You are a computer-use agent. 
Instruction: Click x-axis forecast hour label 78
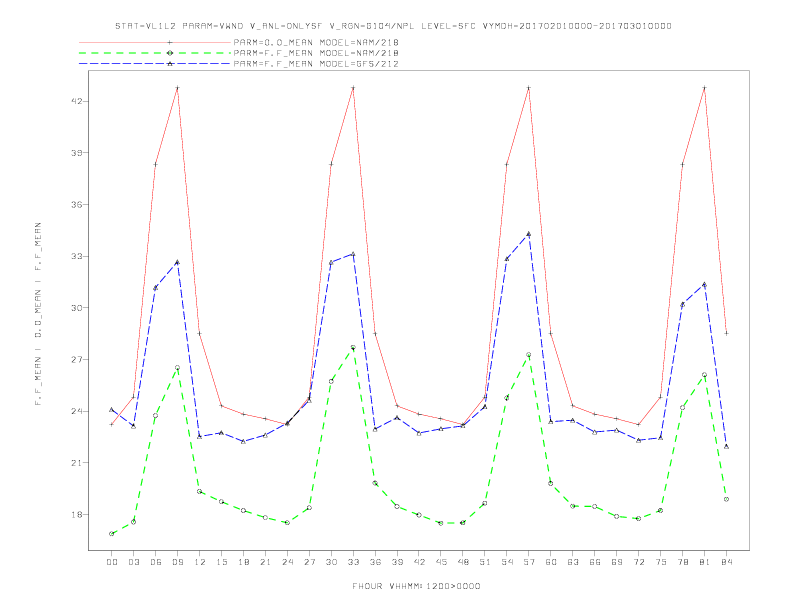coord(682,562)
